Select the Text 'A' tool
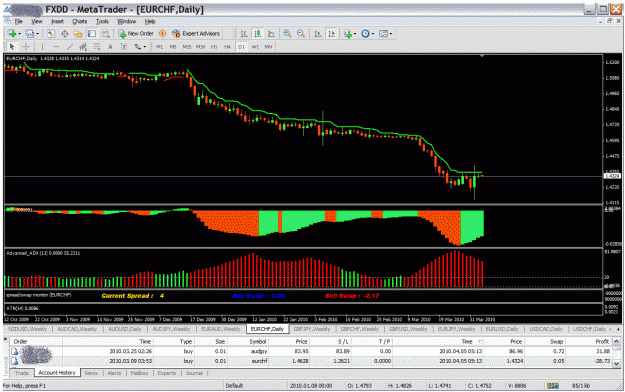625x392 pixels. (110, 47)
